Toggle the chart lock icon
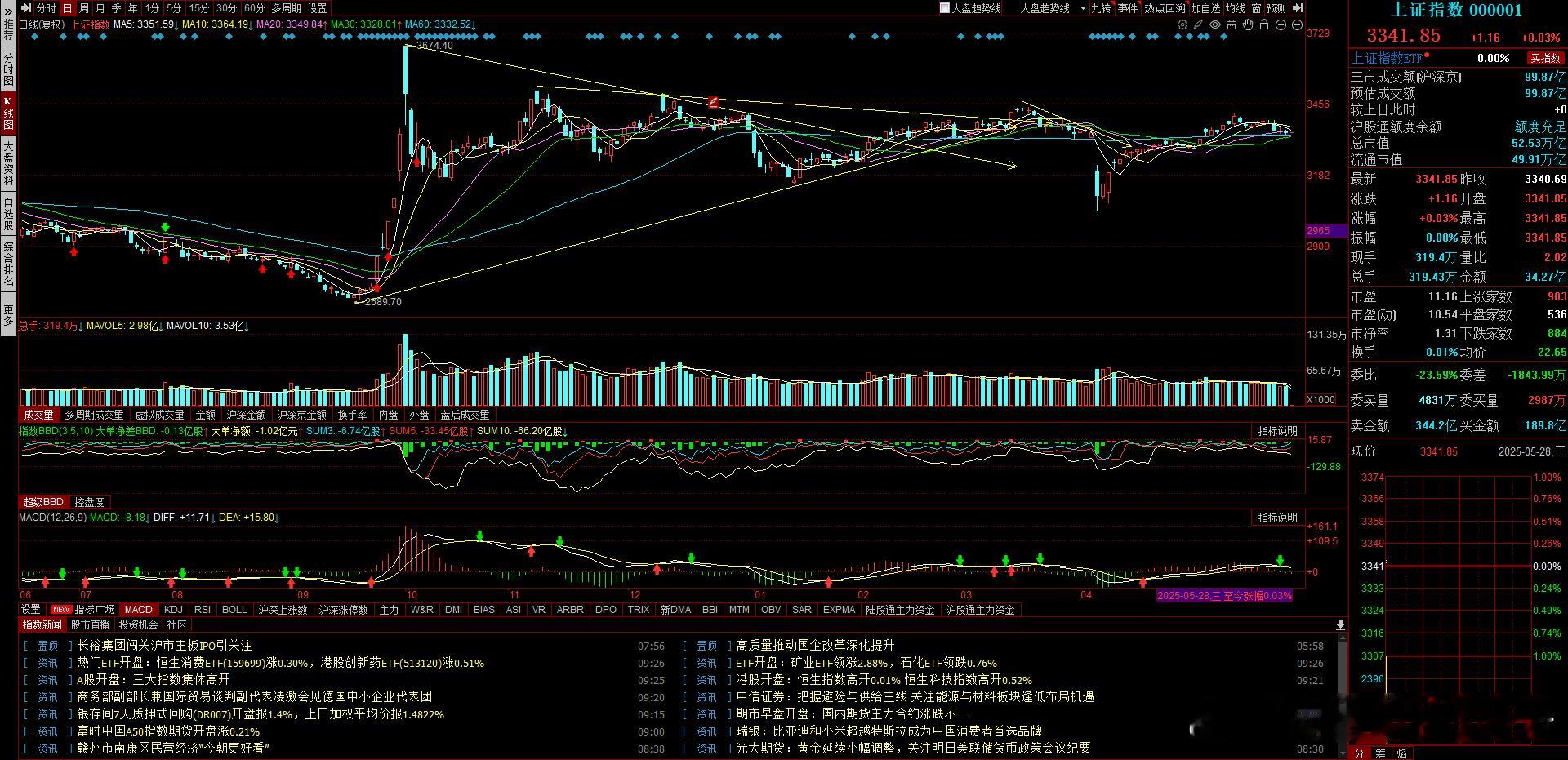 (x=1264, y=25)
